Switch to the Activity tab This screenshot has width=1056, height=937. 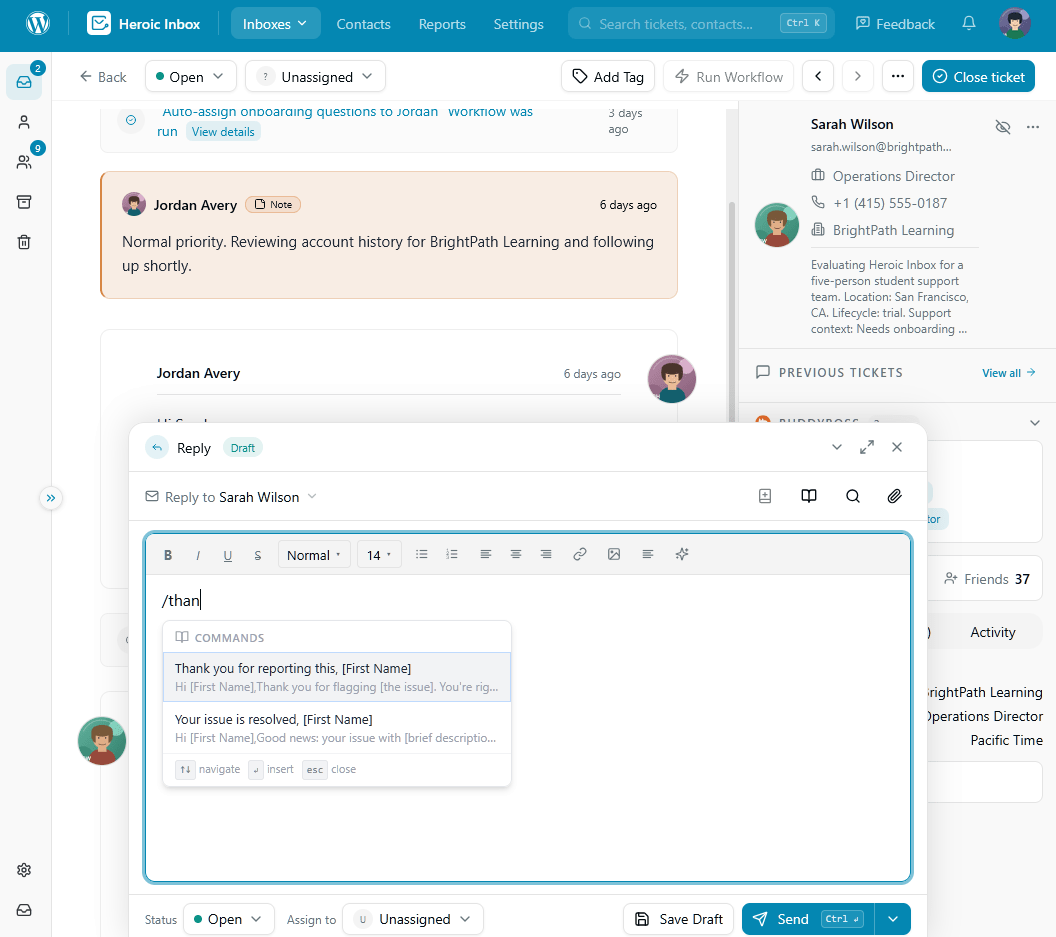click(992, 632)
